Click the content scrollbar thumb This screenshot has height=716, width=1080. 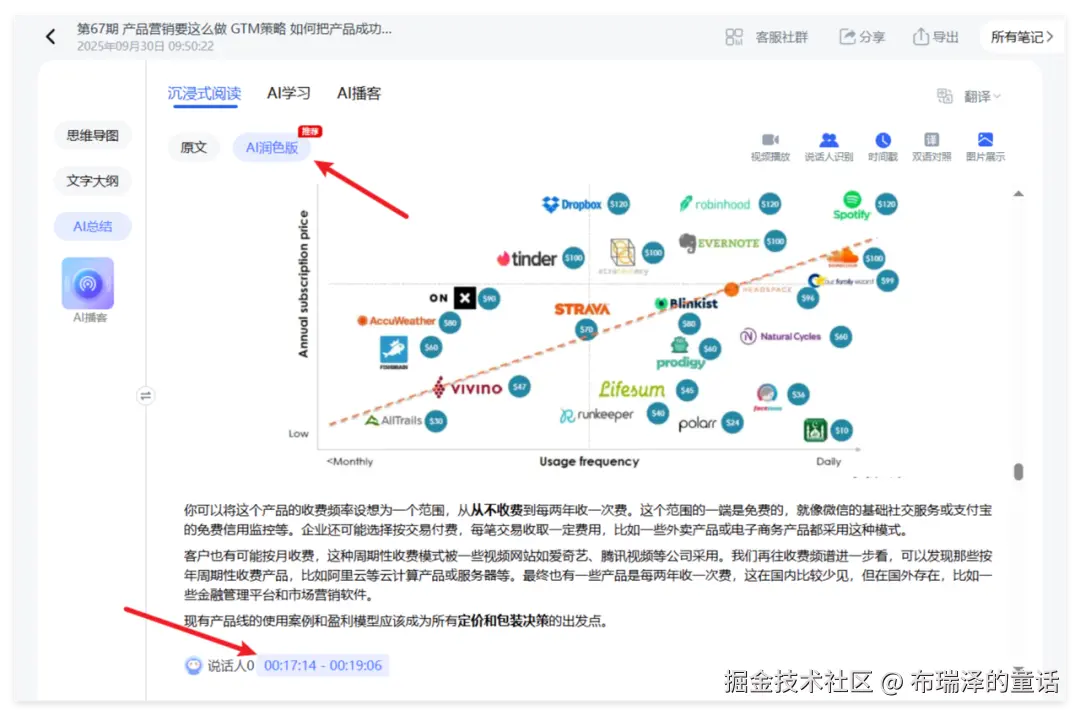pyautogui.click(x=1018, y=472)
